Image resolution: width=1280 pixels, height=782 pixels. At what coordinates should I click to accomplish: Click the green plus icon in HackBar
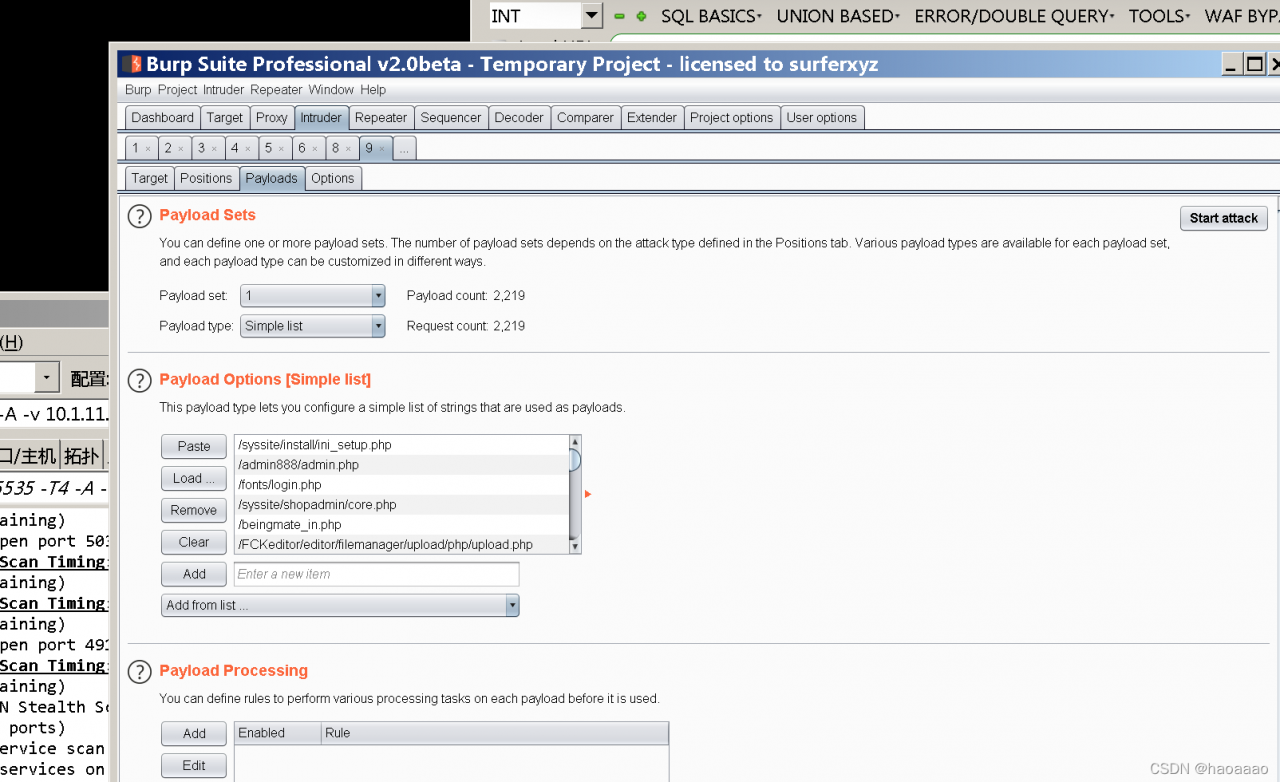[641, 16]
